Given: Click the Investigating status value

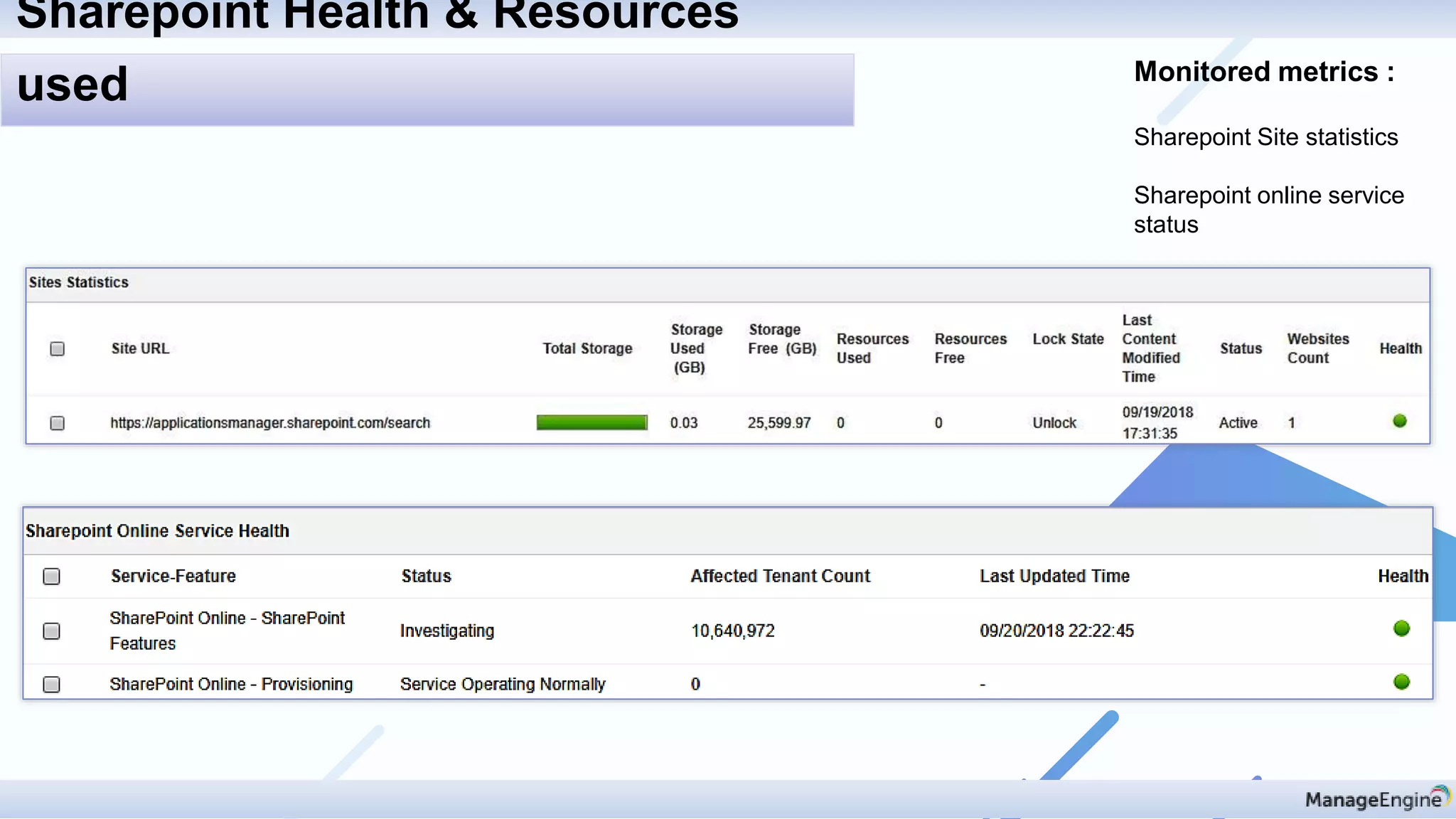Looking at the screenshot, I should (446, 631).
